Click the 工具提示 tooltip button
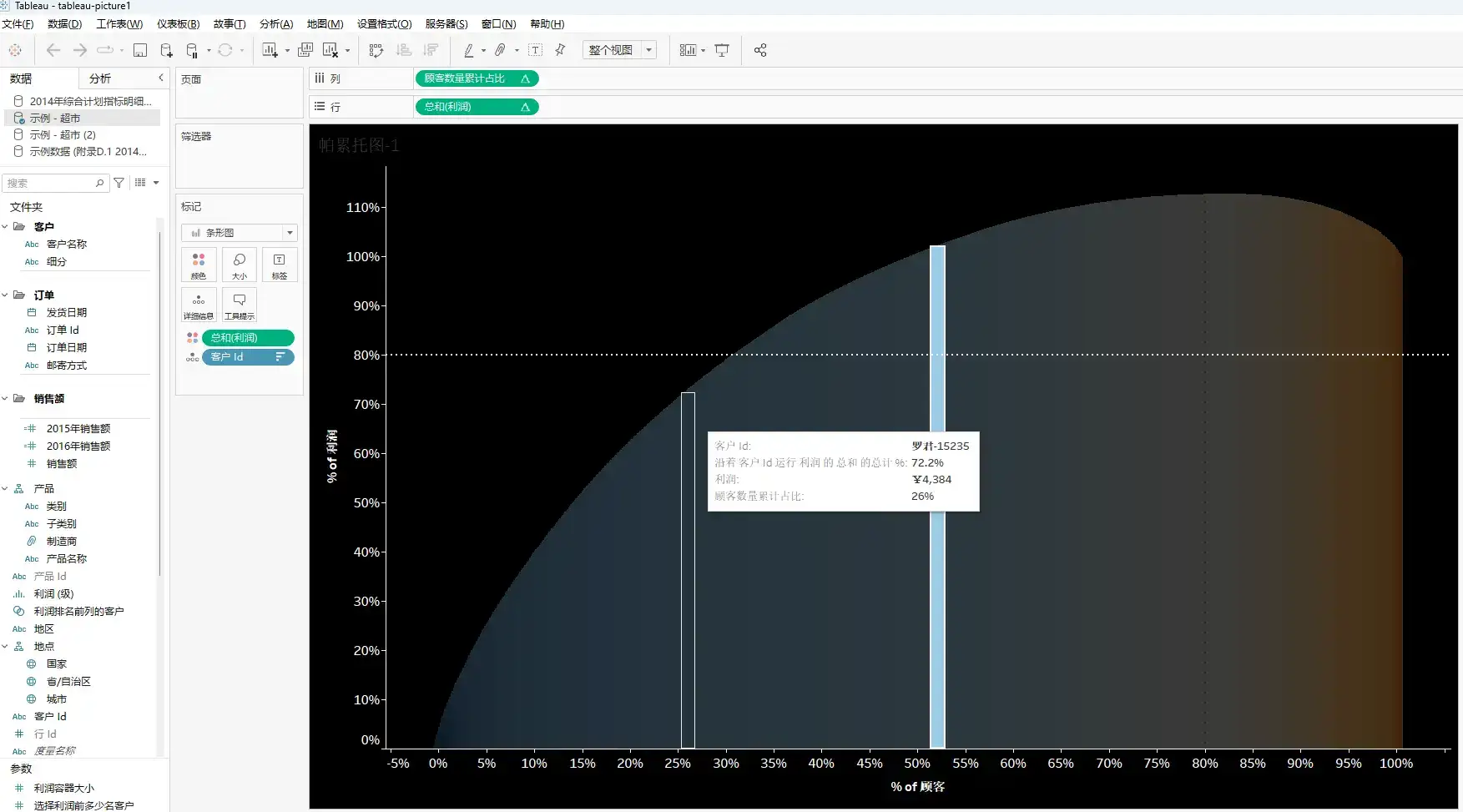Viewport: 1463px width, 812px height. [240, 305]
